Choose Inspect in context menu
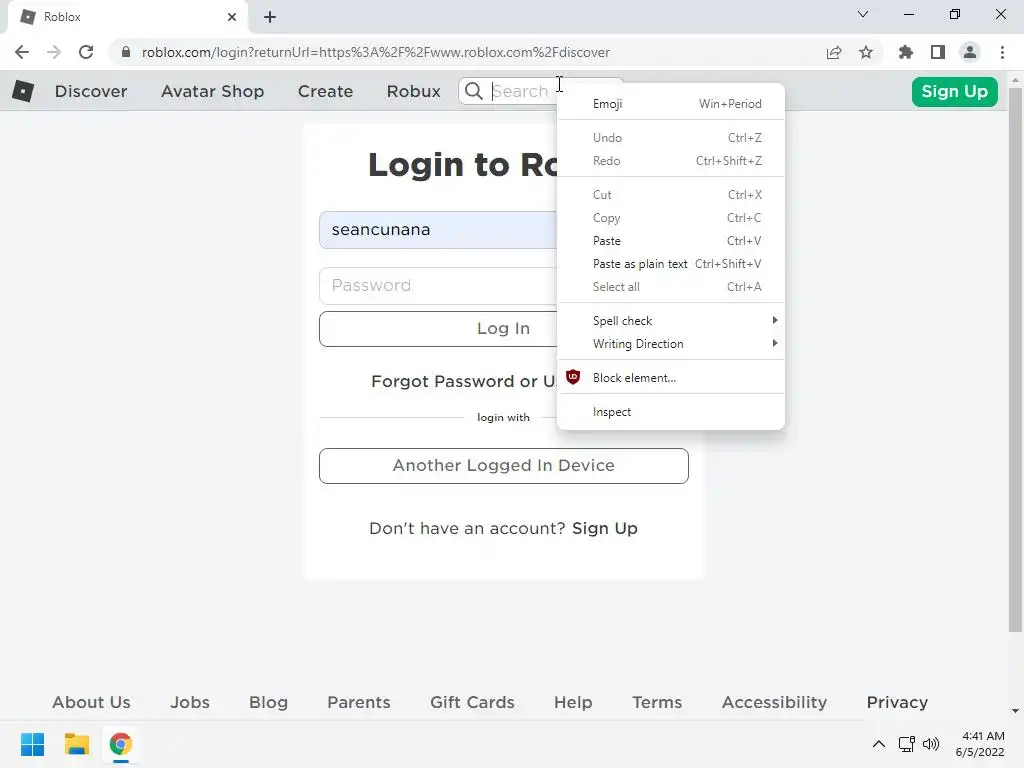Screen dimensions: 1024x768 (x=671, y=412)
